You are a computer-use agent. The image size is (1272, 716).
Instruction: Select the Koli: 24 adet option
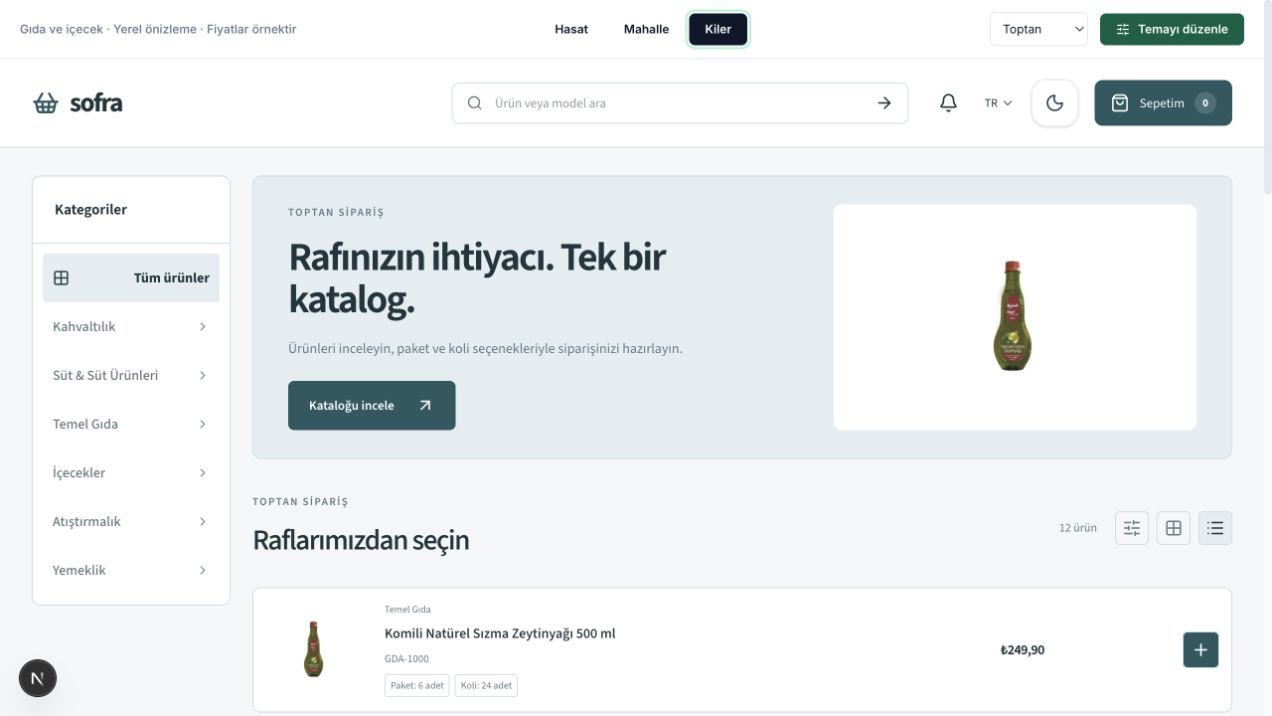tap(486, 686)
